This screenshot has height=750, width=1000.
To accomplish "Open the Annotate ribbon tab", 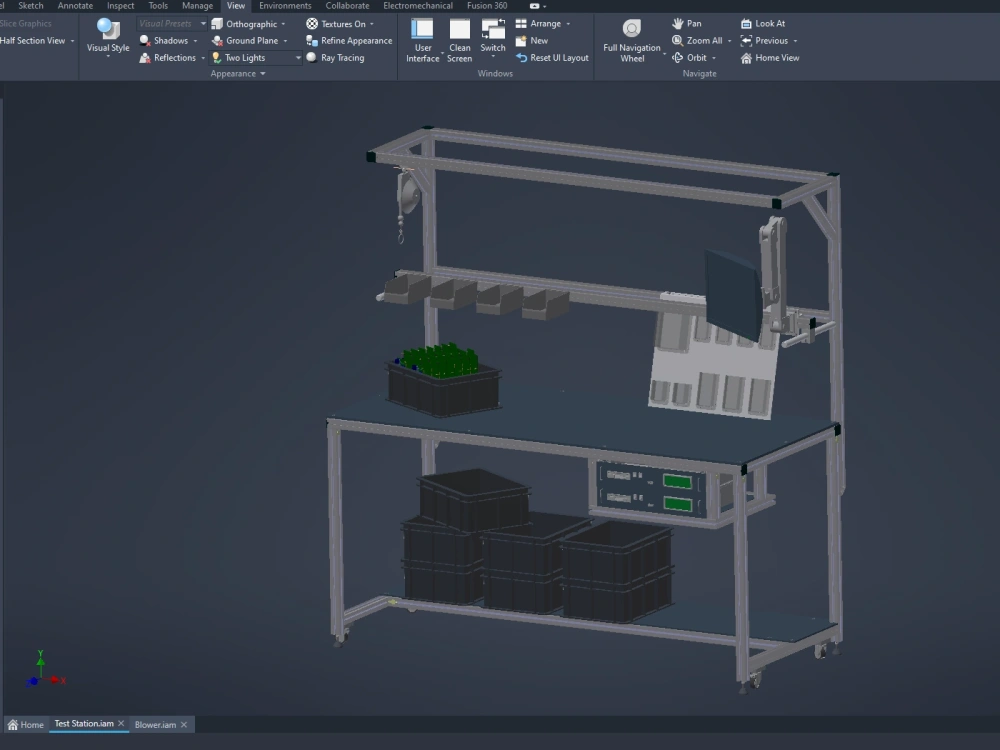I will [x=75, y=6].
